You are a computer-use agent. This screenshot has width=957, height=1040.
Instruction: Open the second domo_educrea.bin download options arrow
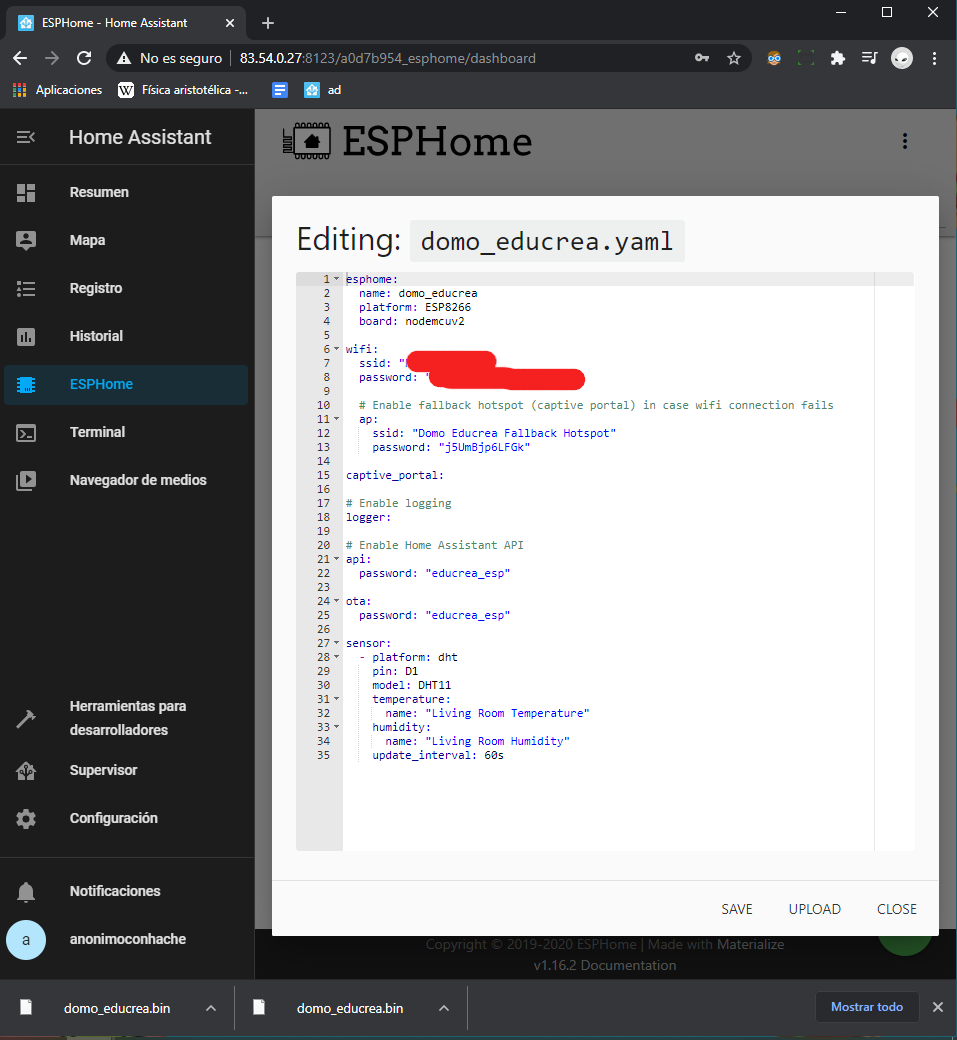tap(444, 1008)
